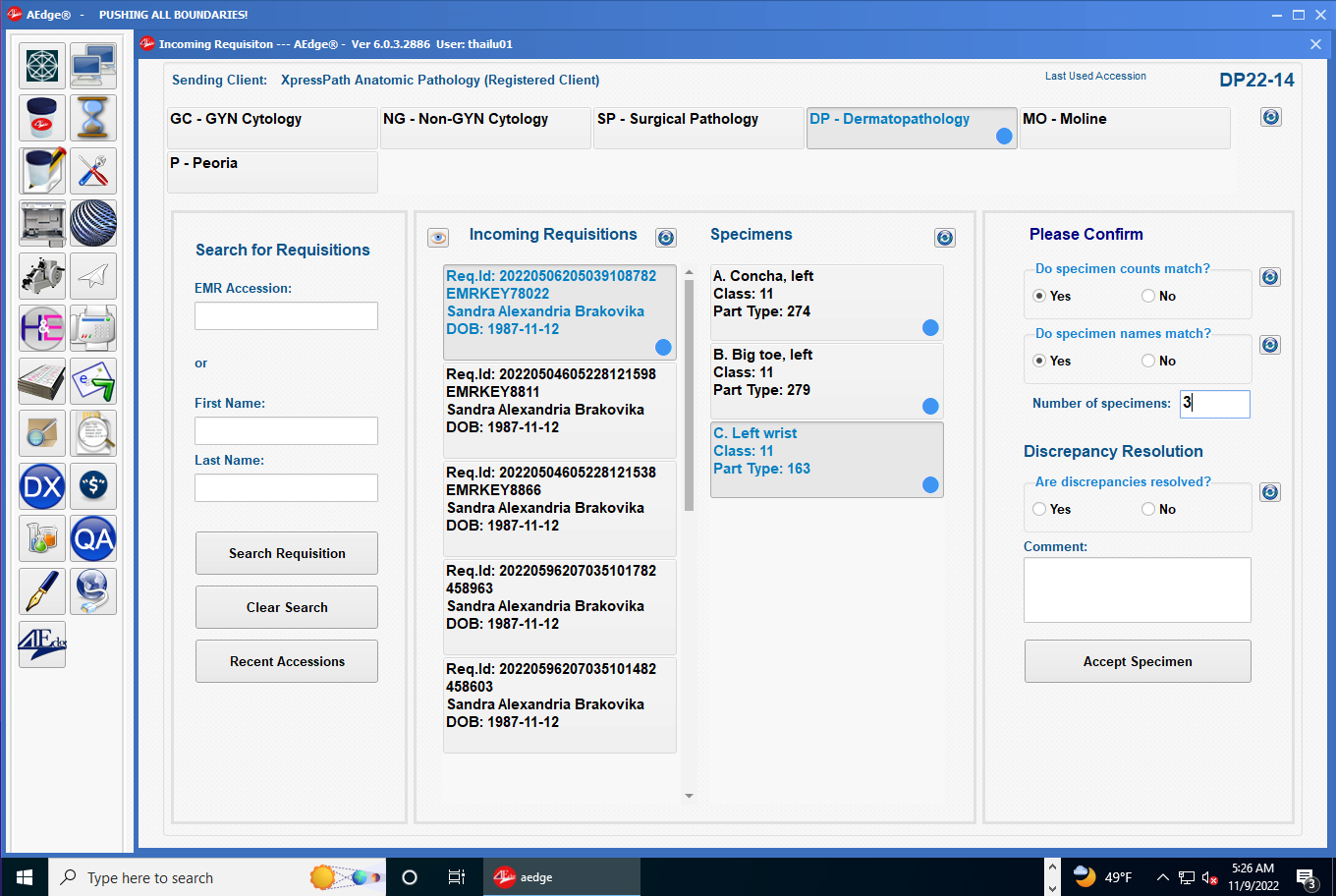Select requisition 458603

point(560,704)
